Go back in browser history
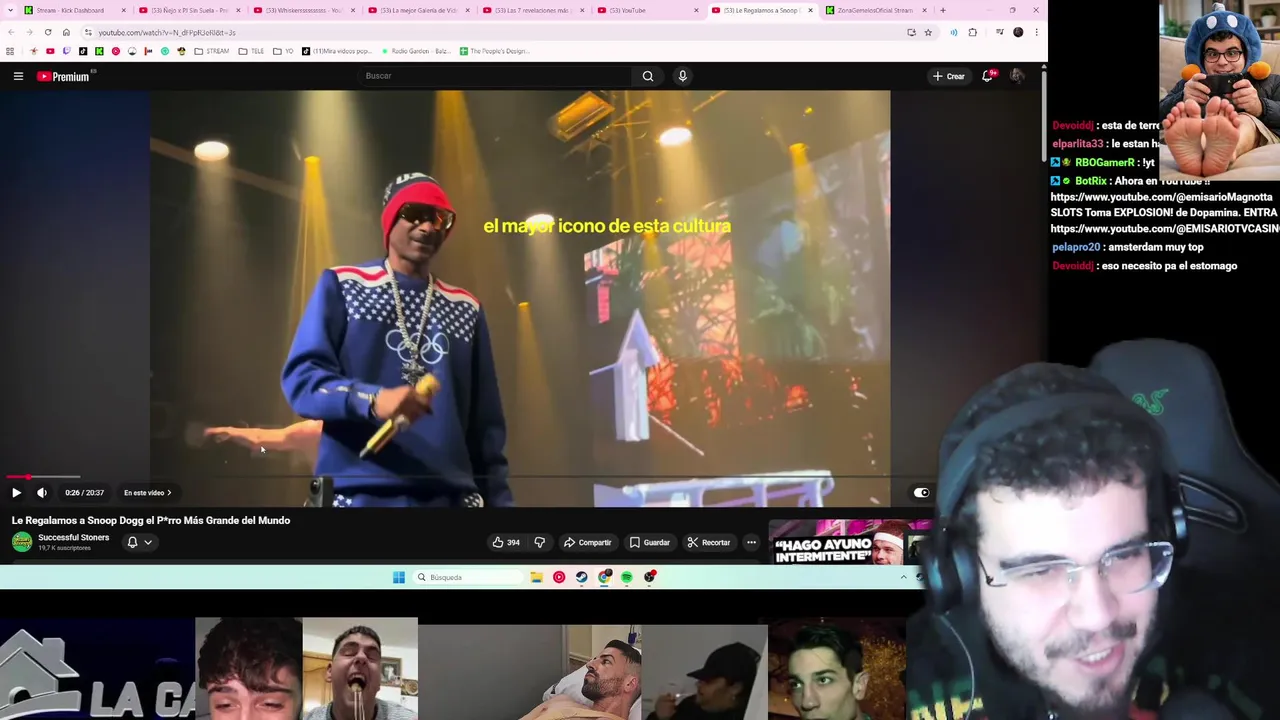The width and height of the screenshot is (1280, 720). [x=10, y=32]
